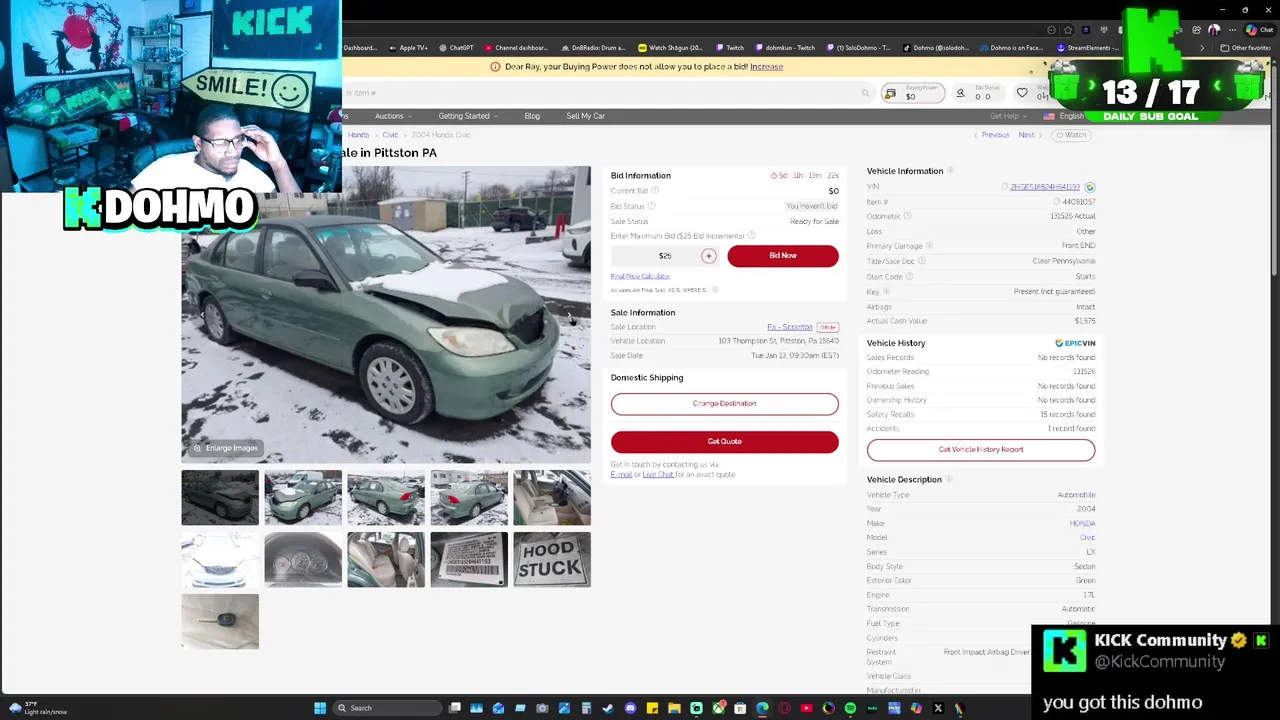Click the search magnifier icon
Screen dimensions: 1280x720
pyautogui.click(x=865, y=93)
